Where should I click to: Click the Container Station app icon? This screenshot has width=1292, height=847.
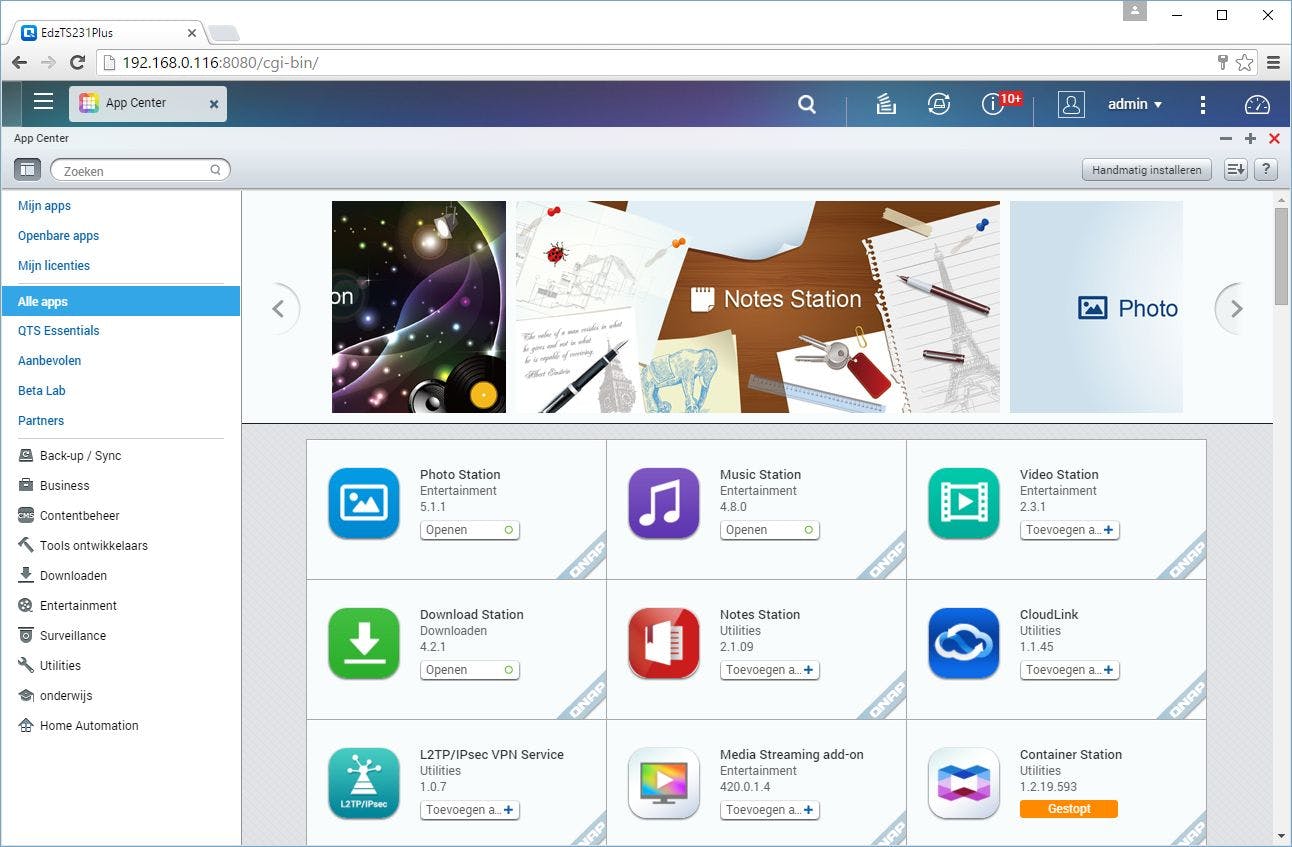(964, 783)
